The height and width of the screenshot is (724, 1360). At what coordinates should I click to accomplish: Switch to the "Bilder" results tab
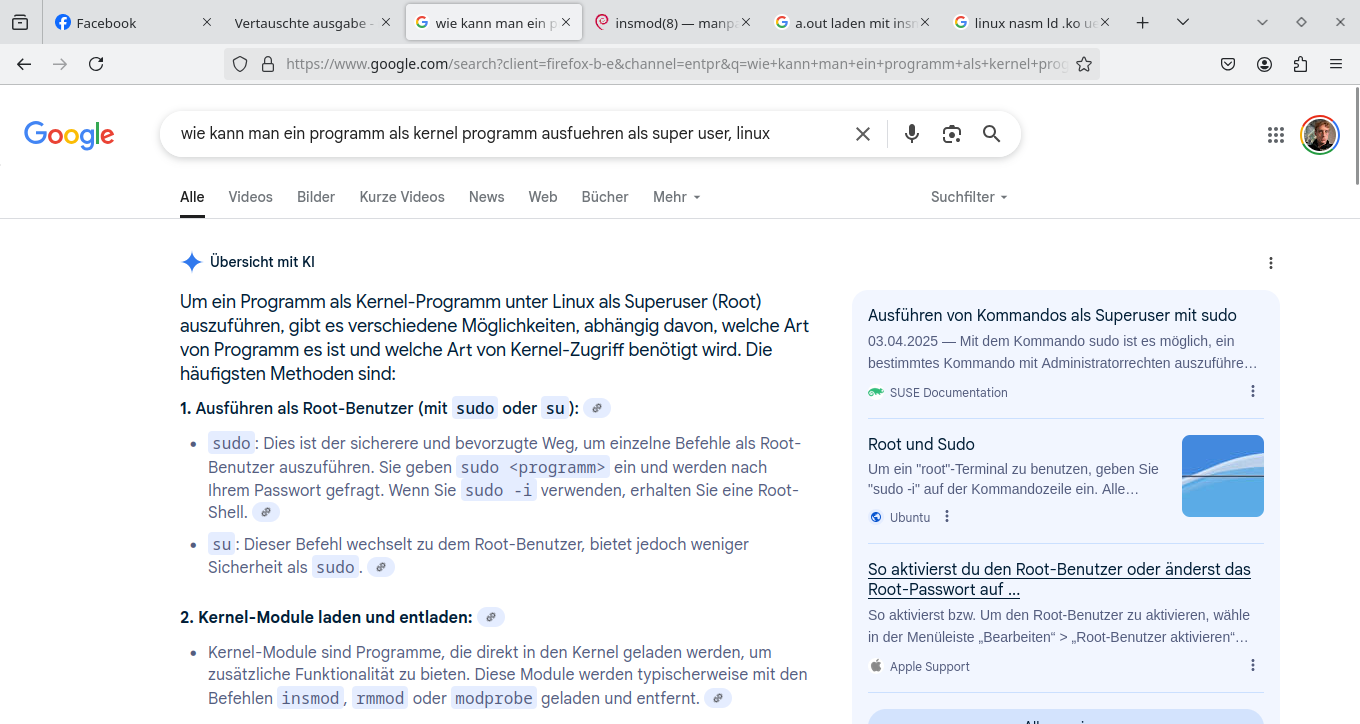pos(315,197)
